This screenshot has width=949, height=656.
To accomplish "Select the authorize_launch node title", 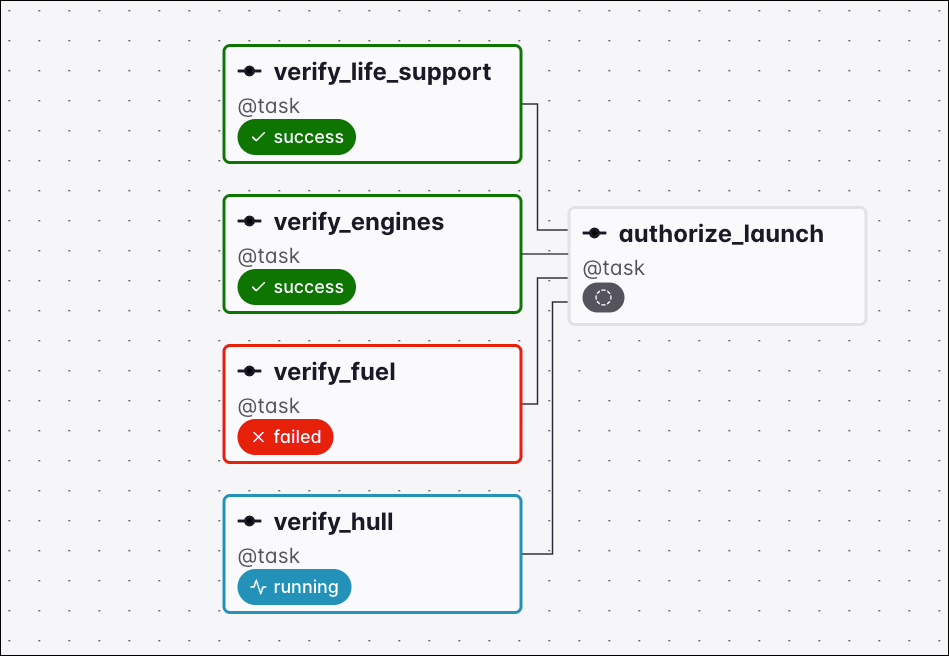I will point(721,234).
